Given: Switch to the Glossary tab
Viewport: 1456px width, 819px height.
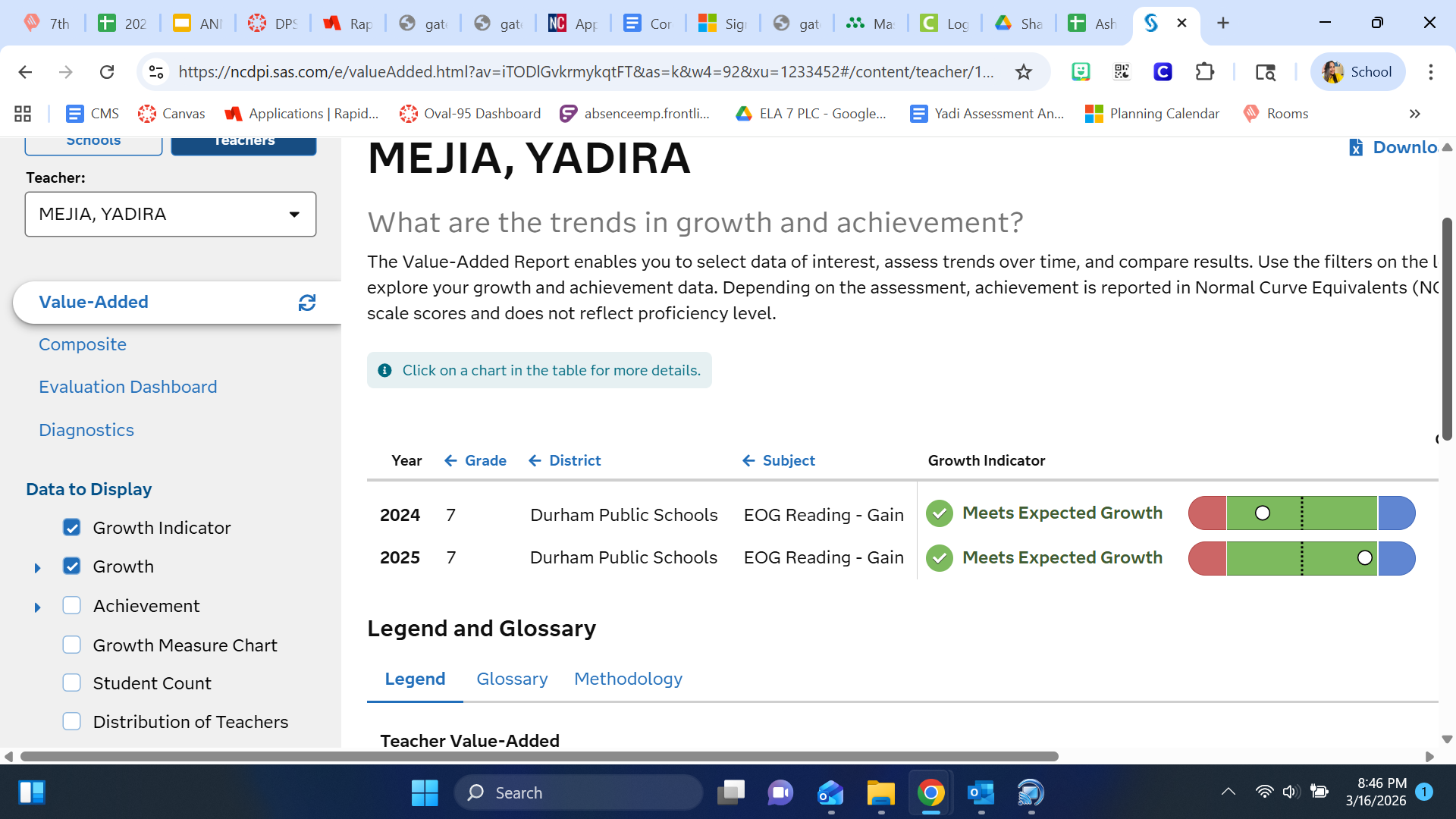Looking at the screenshot, I should coord(512,679).
